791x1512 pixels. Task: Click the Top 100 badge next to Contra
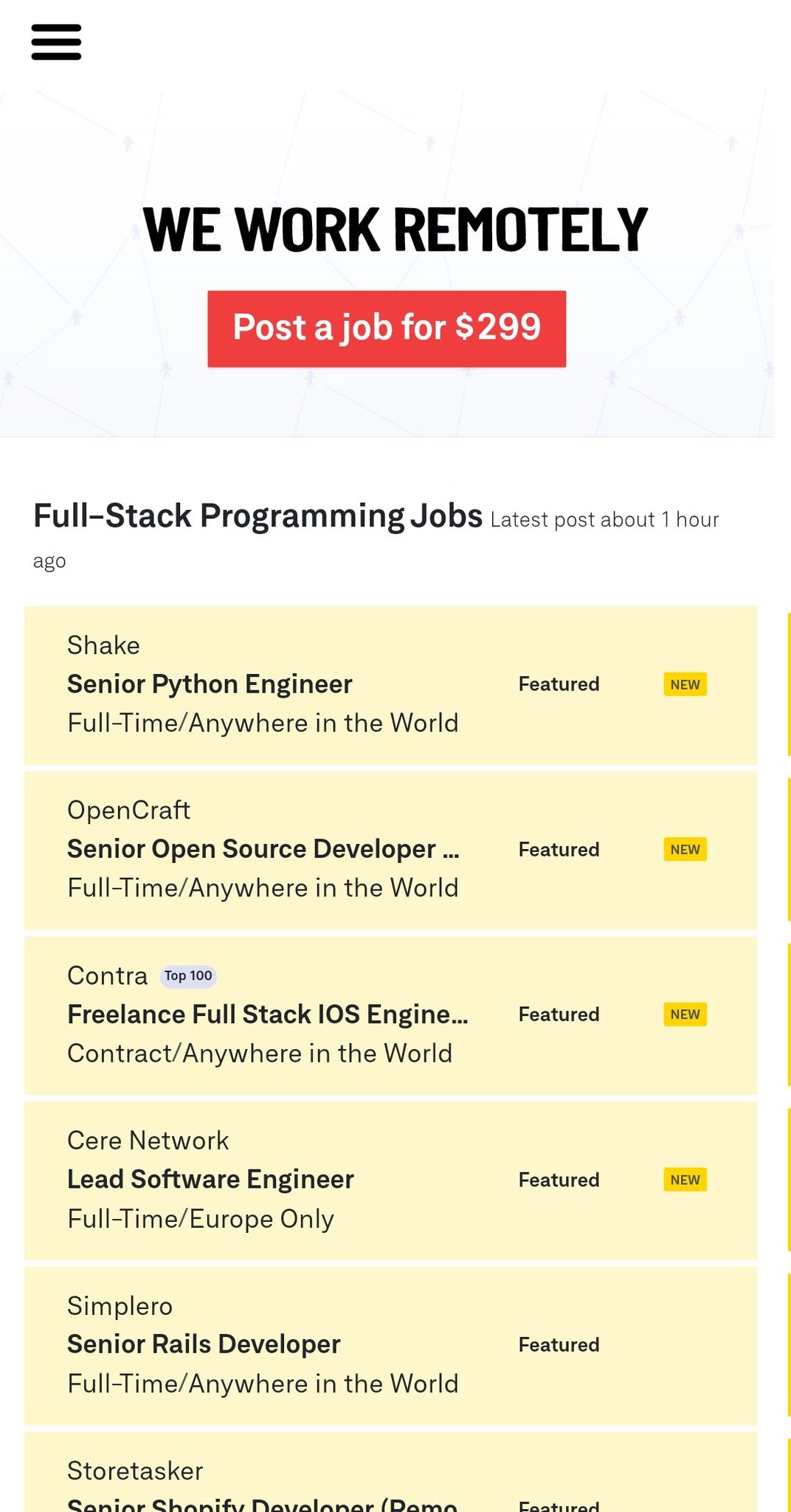point(188,976)
